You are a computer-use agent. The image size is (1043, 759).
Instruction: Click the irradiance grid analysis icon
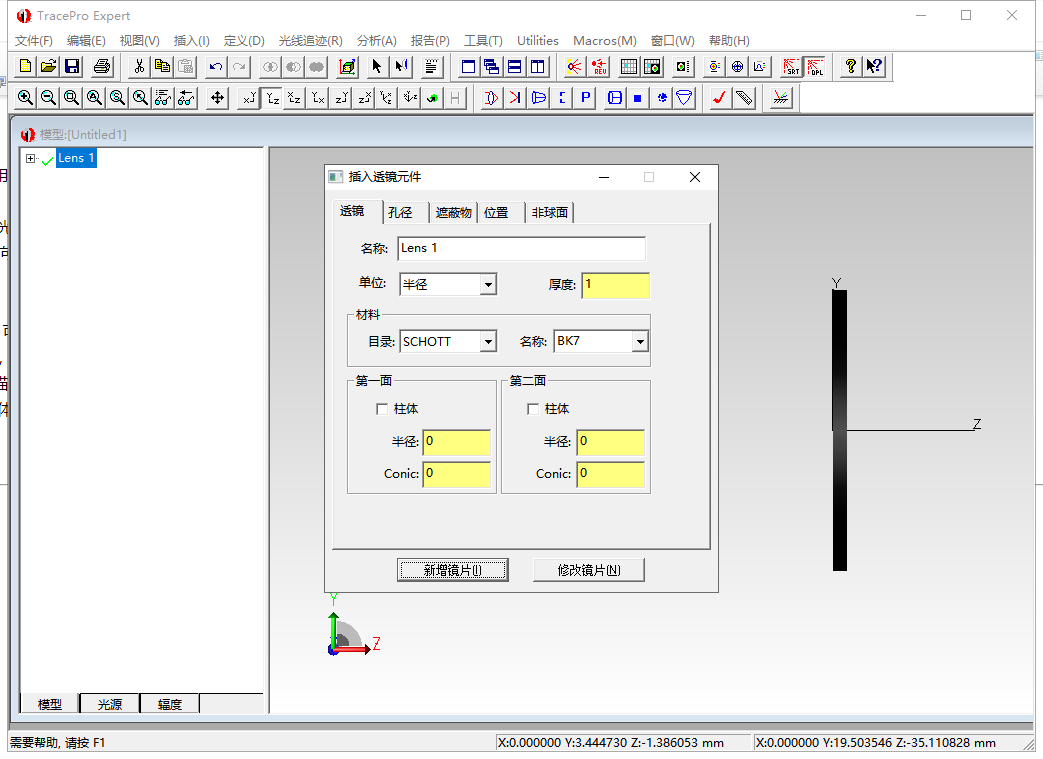[628, 66]
